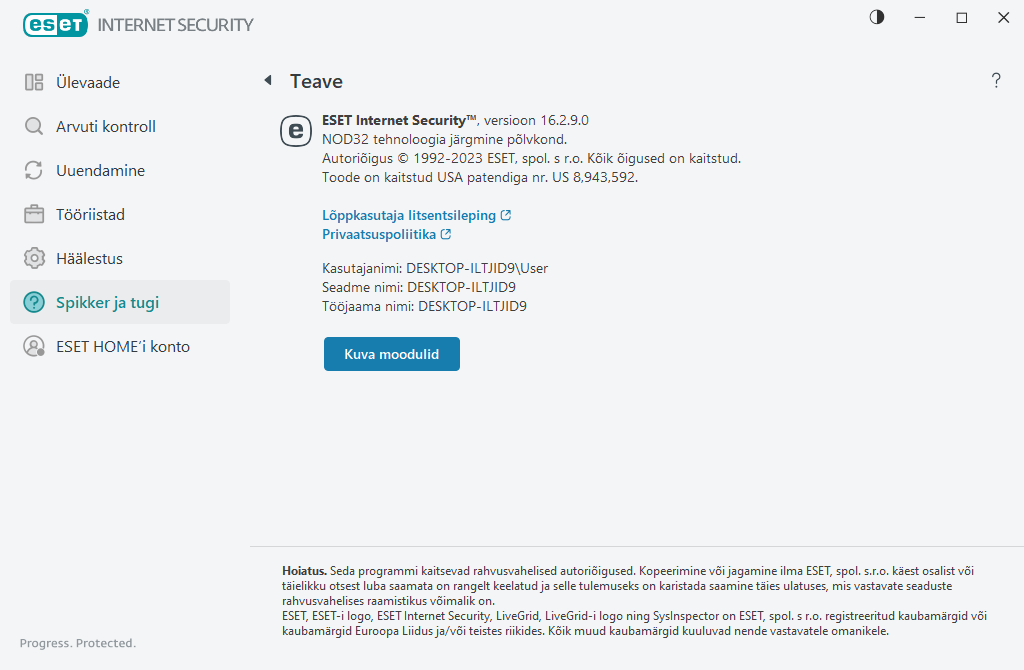1024x670 pixels.
Task: Click the Arvuti kontroll magnifier icon
Action: click(34, 127)
